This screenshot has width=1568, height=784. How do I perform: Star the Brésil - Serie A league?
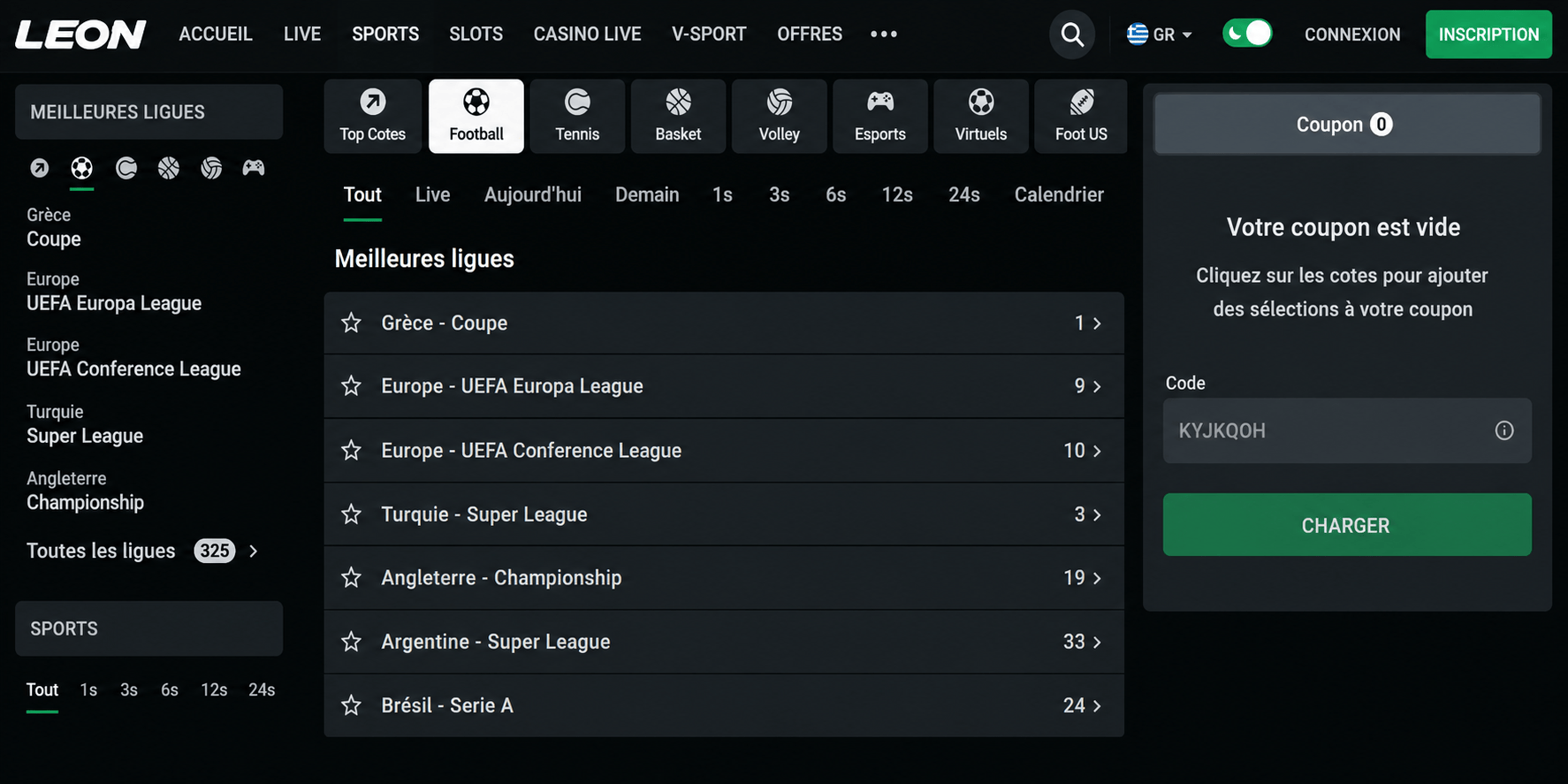[x=352, y=705]
